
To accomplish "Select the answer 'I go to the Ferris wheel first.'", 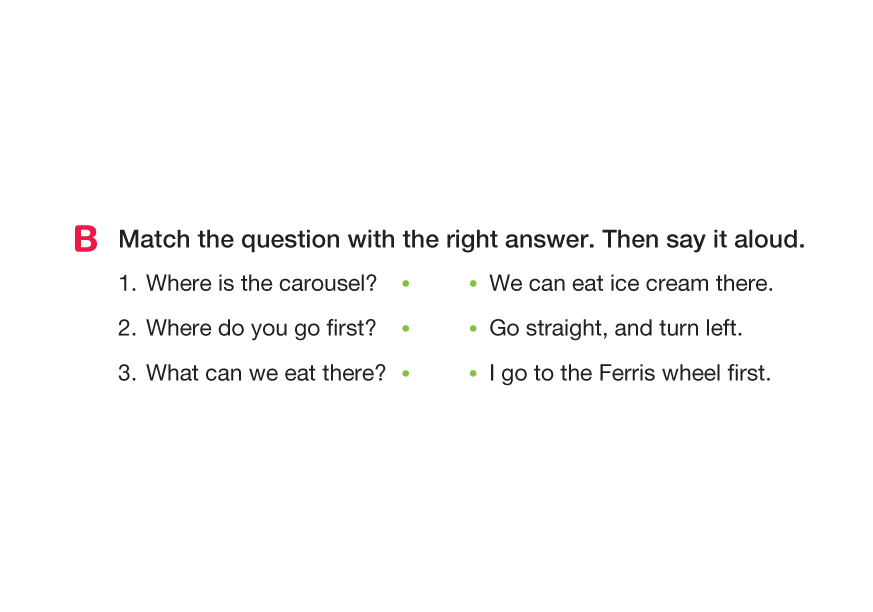I will point(630,374).
